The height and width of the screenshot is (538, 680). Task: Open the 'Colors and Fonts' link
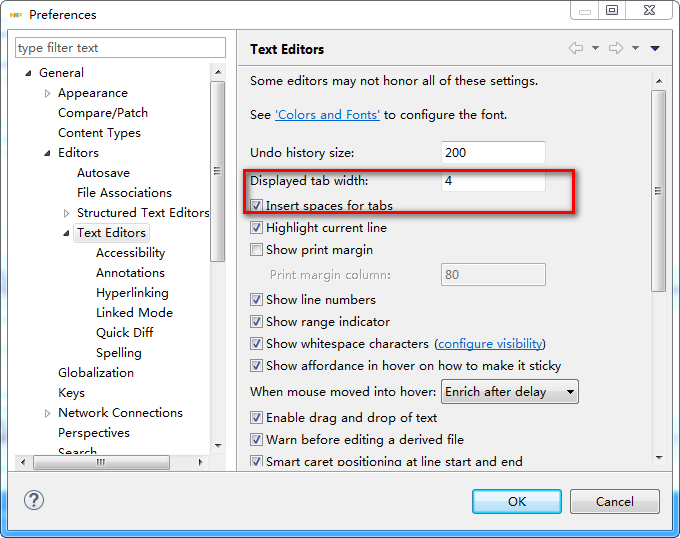pos(327,115)
